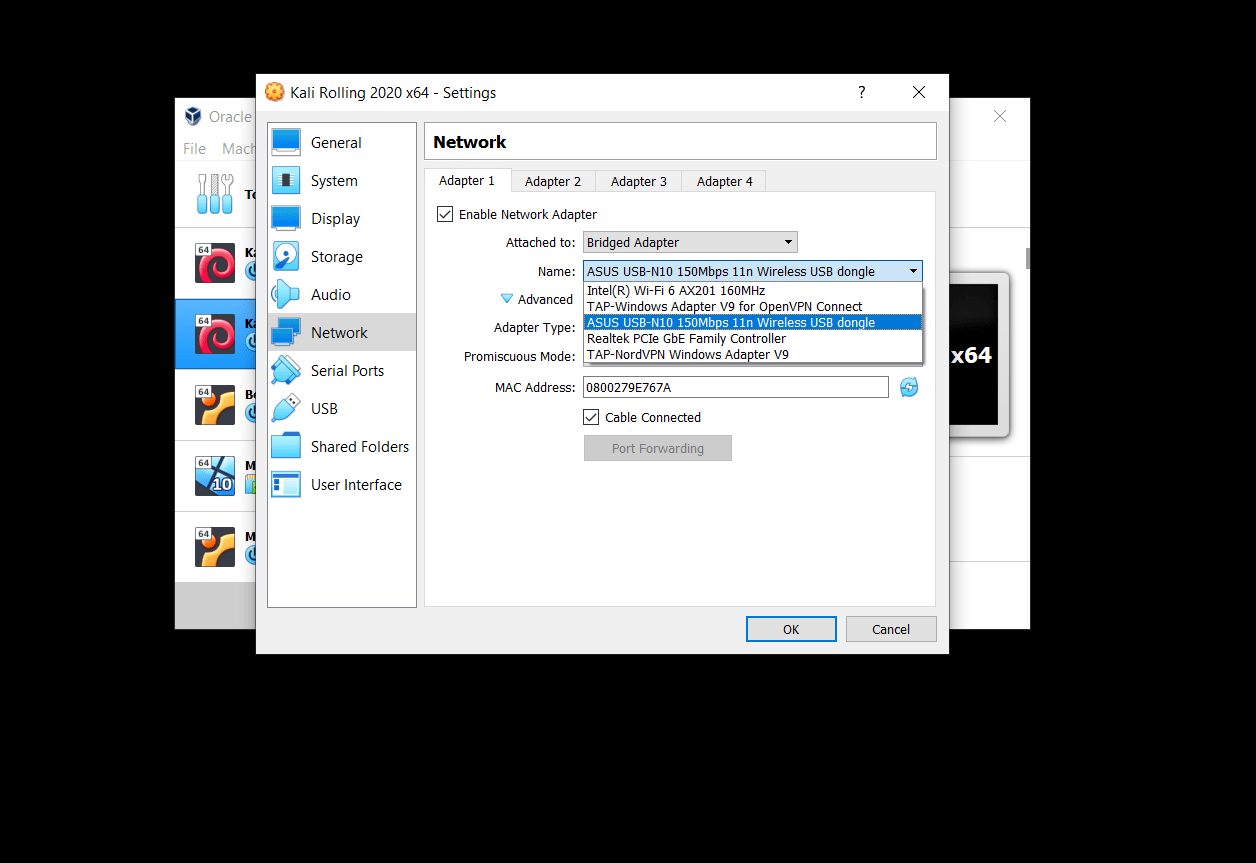Open the Attached to dropdown
This screenshot has height=863, width=1256.
690,242
